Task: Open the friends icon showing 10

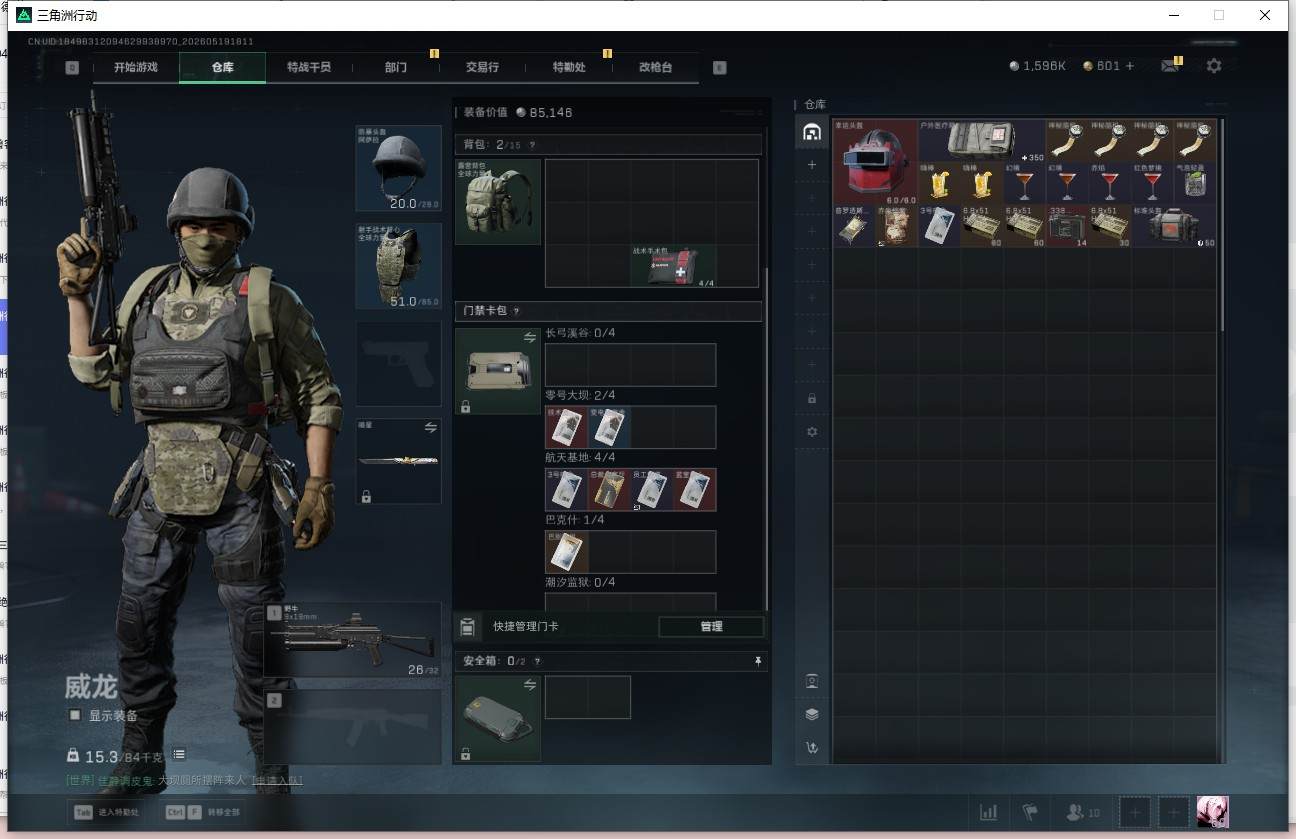Action: (x=1083, y=812)
